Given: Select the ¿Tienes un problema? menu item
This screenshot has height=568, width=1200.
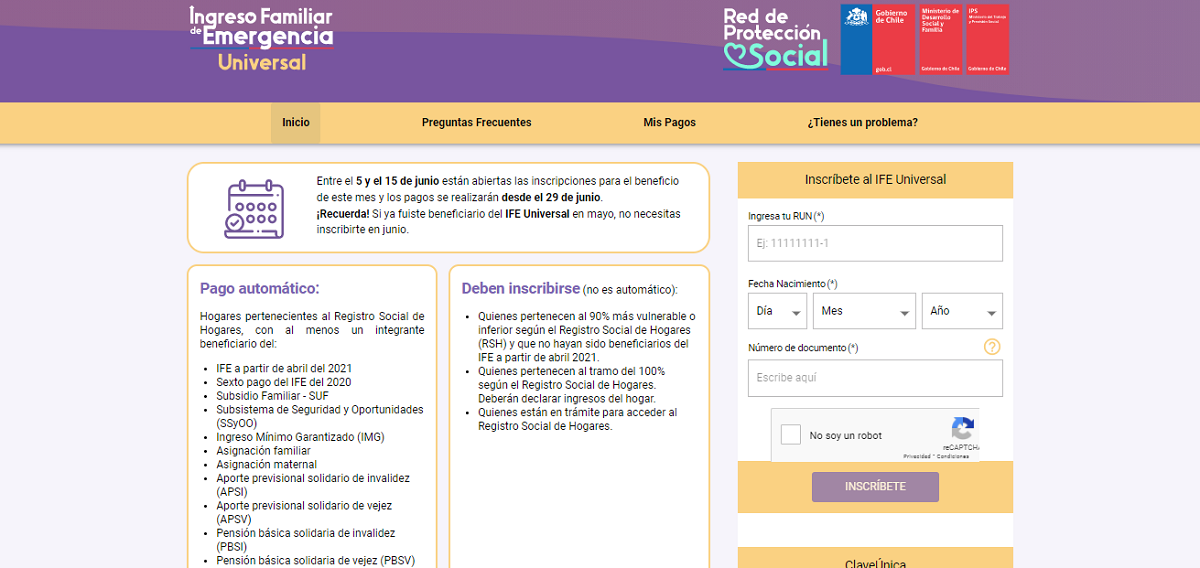Looking at the screenshot, I should 862,123.
